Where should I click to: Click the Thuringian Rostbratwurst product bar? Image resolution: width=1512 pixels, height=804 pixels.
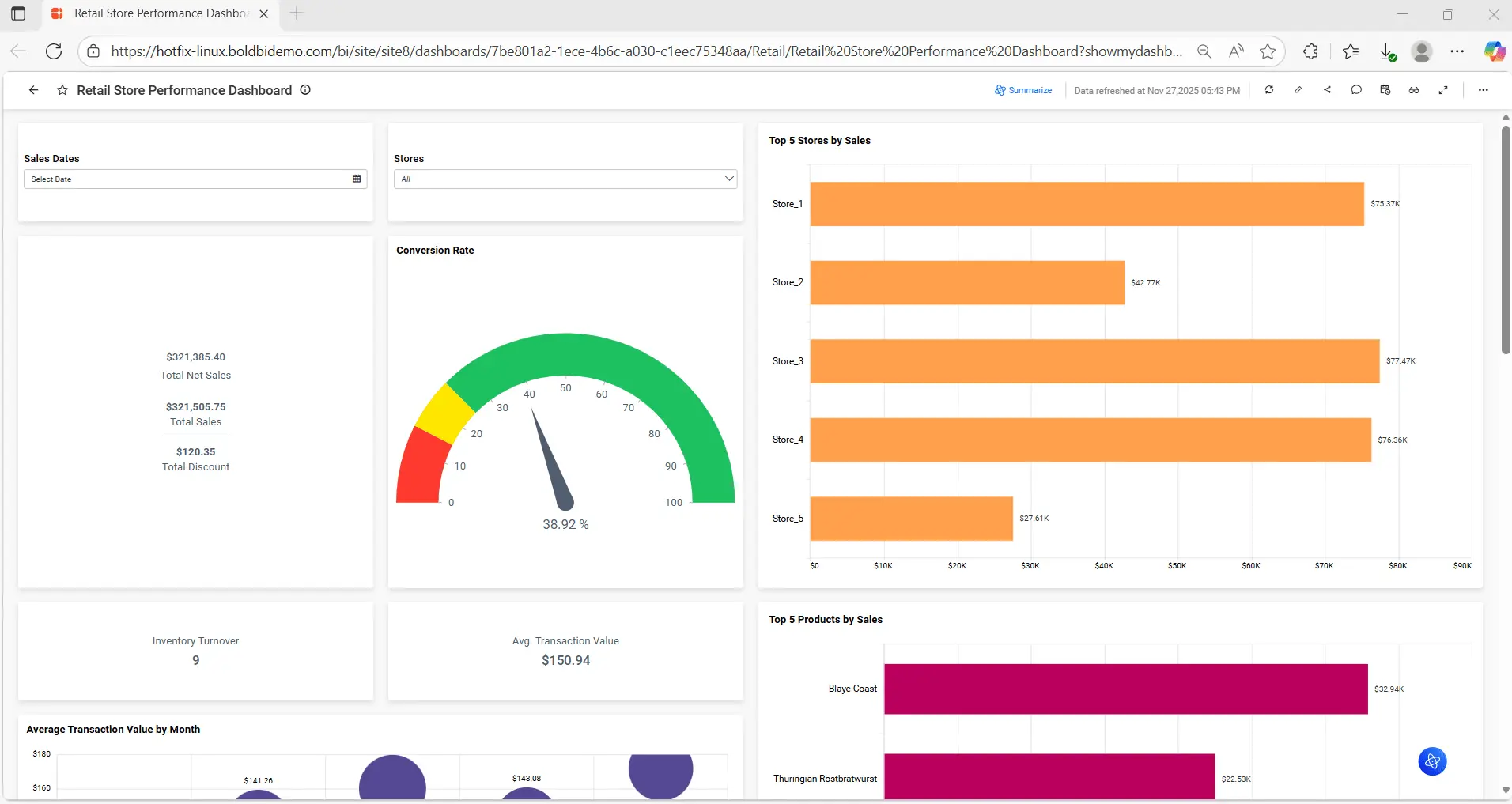(1049, 778)
